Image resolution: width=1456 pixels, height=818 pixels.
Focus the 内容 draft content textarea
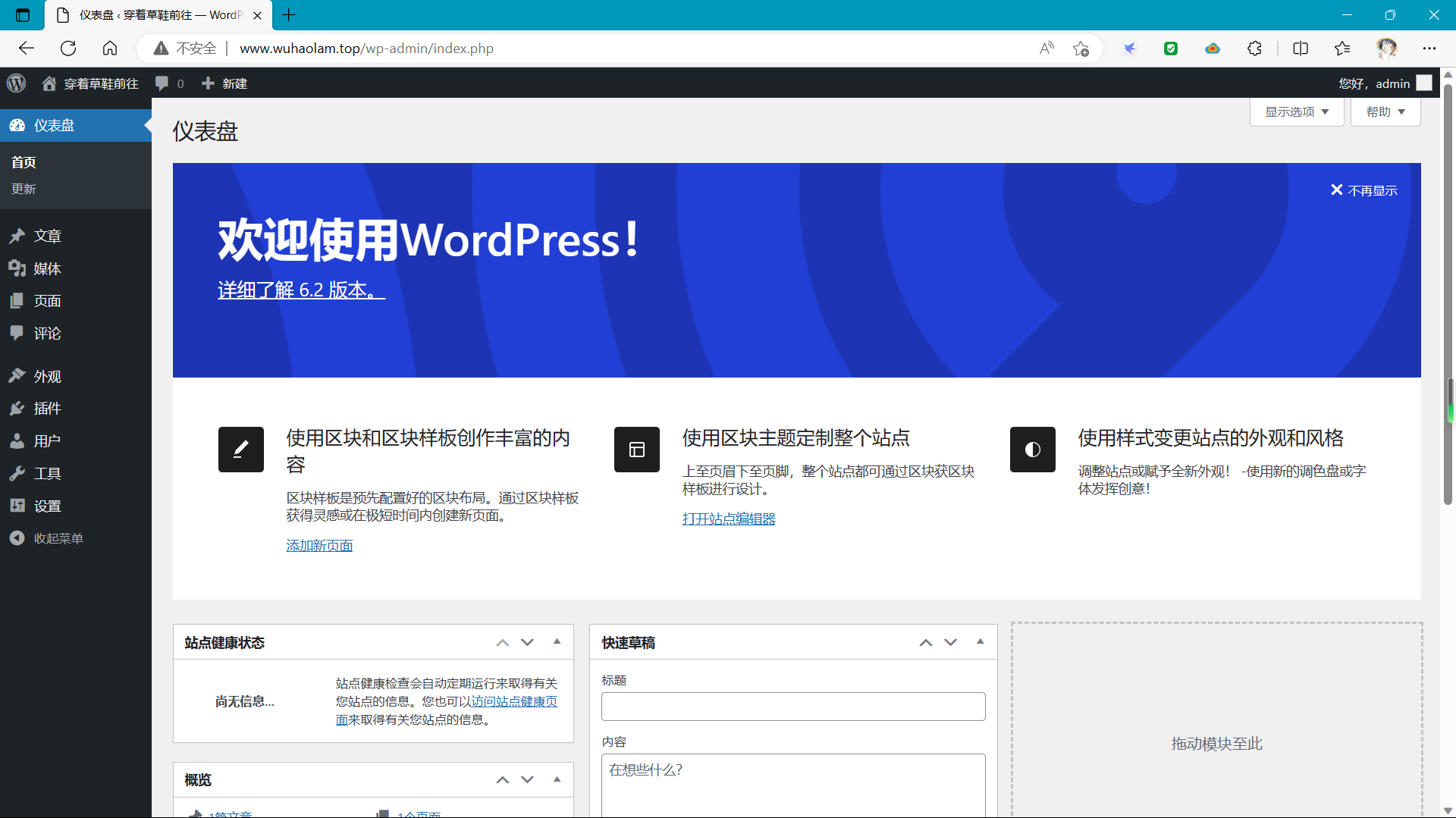pos(793,785)
